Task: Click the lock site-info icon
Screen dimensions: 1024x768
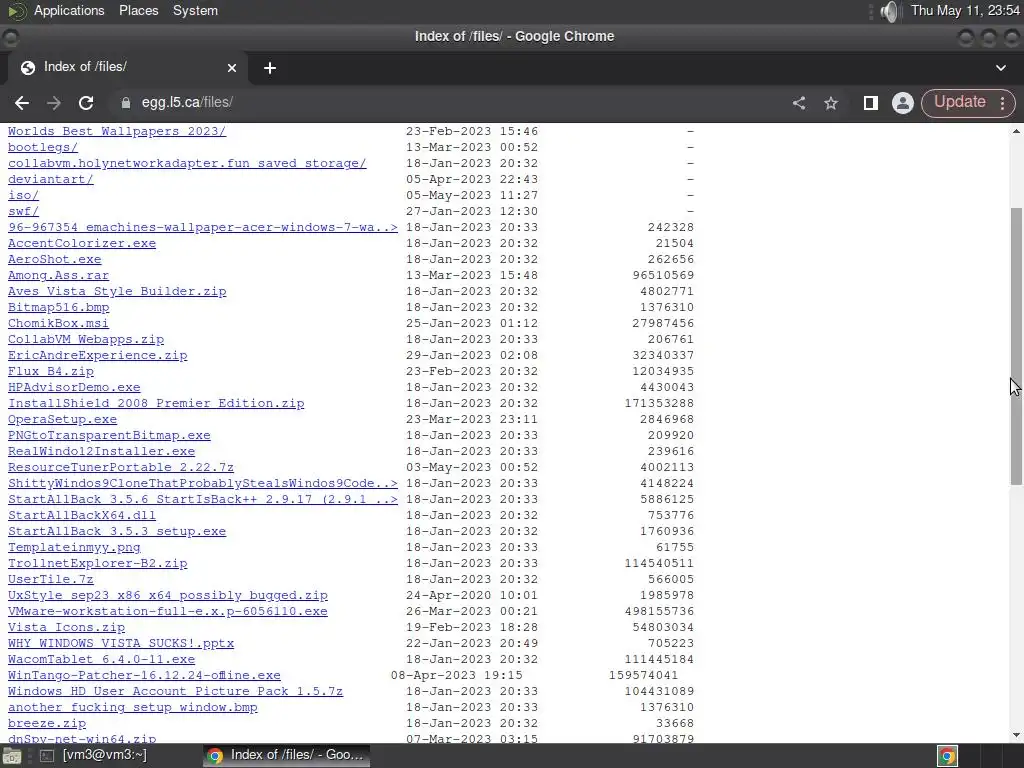Action: pos(126,103)
